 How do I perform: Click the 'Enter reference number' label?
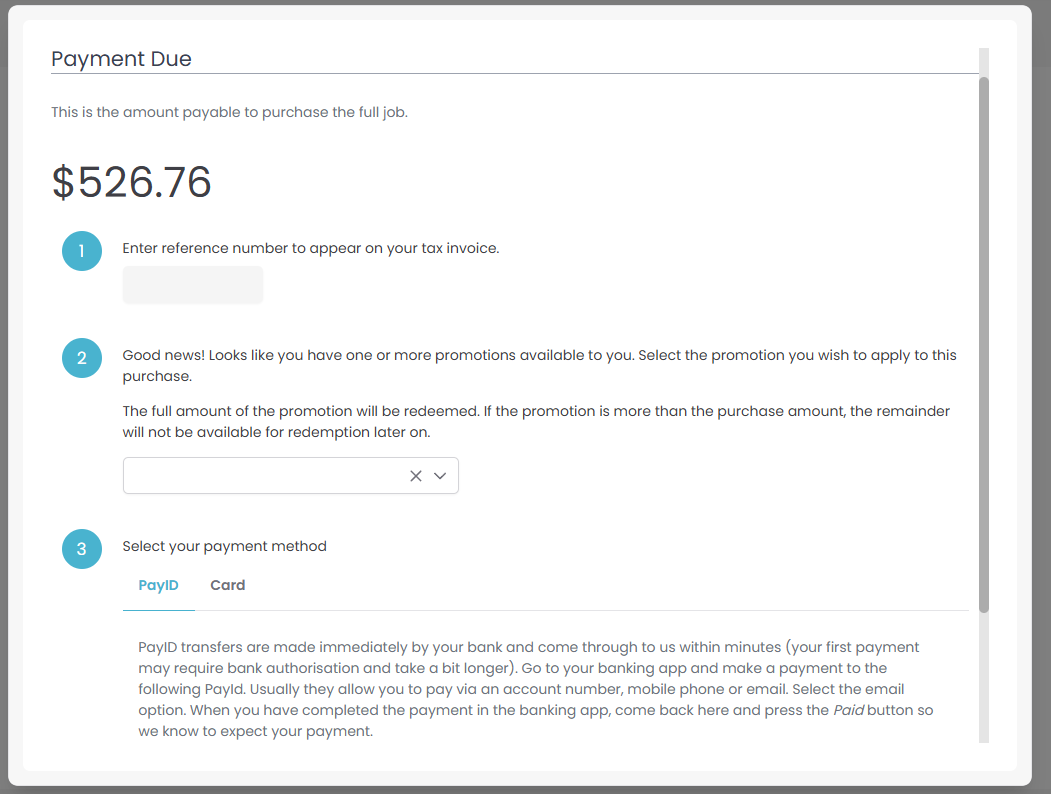(x=310, y=248)
